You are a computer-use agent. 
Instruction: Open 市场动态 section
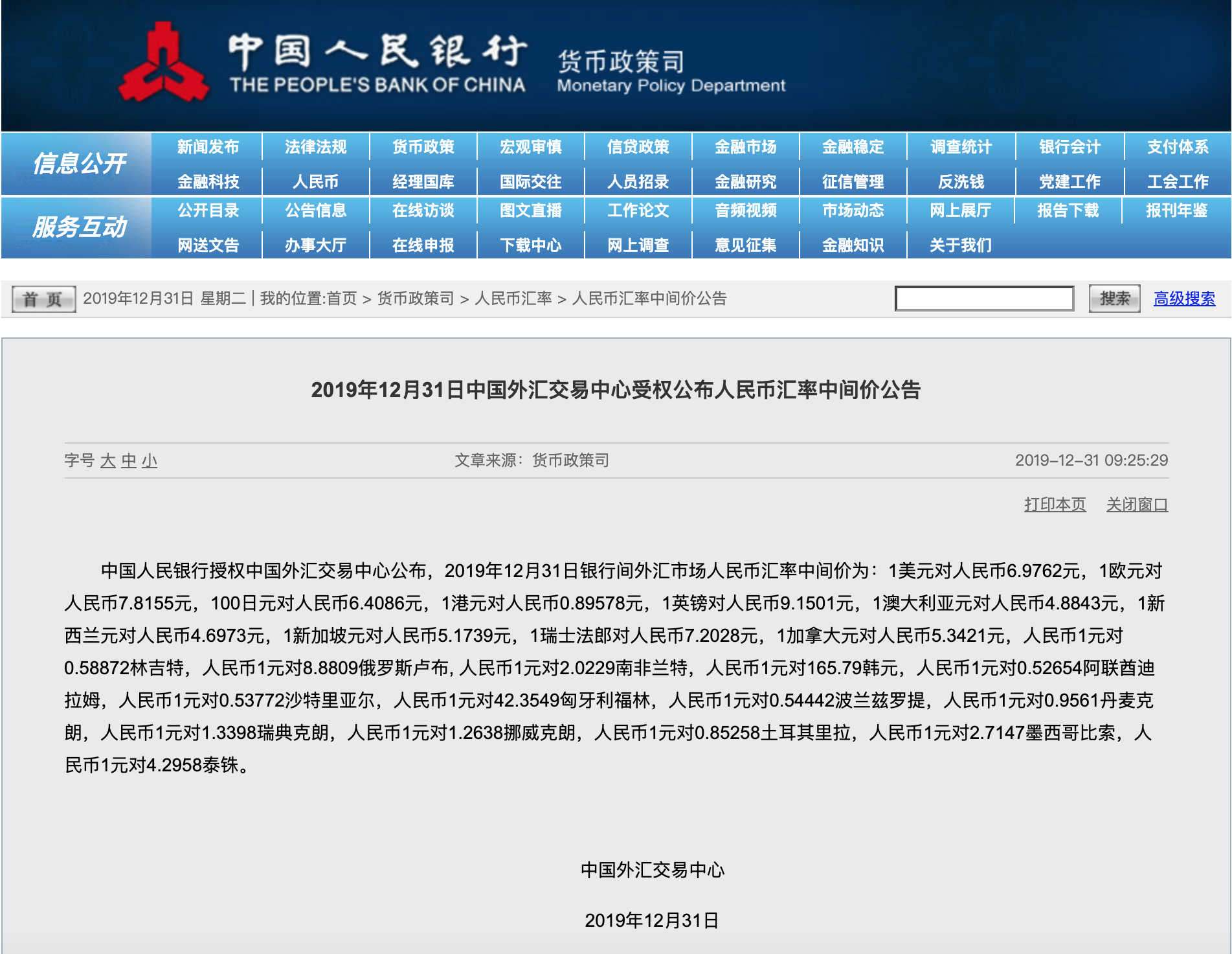click(853, 210)
